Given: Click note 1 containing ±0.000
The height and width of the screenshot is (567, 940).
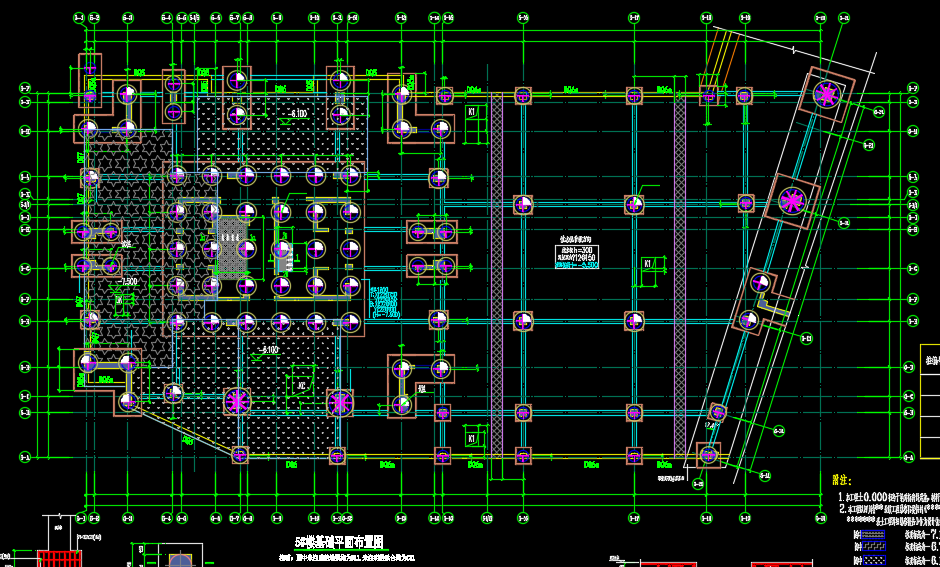Looking at the screenshot, I should click(889, 497).
